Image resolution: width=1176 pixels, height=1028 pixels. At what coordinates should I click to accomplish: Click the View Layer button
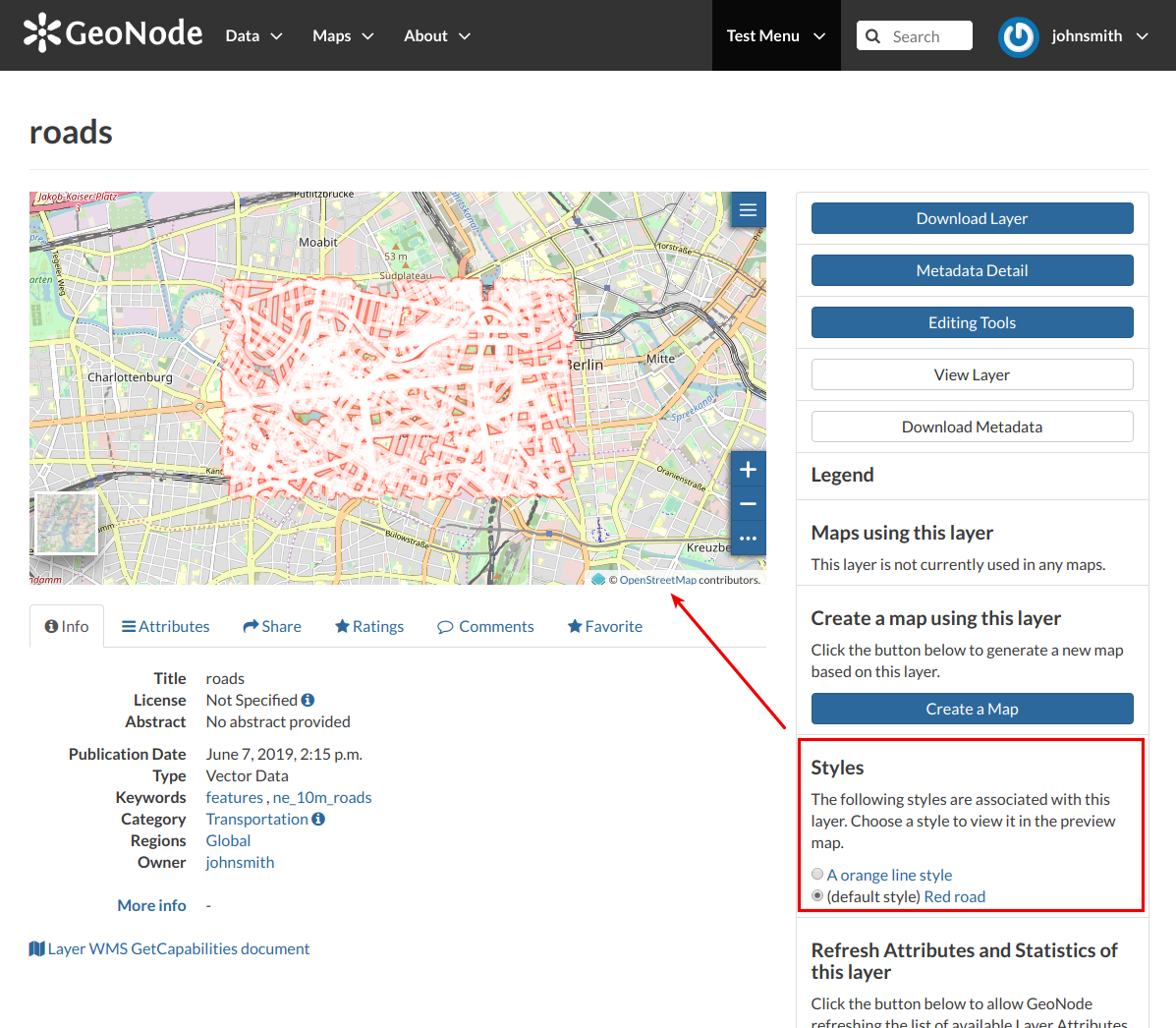[x=972, y=374]
